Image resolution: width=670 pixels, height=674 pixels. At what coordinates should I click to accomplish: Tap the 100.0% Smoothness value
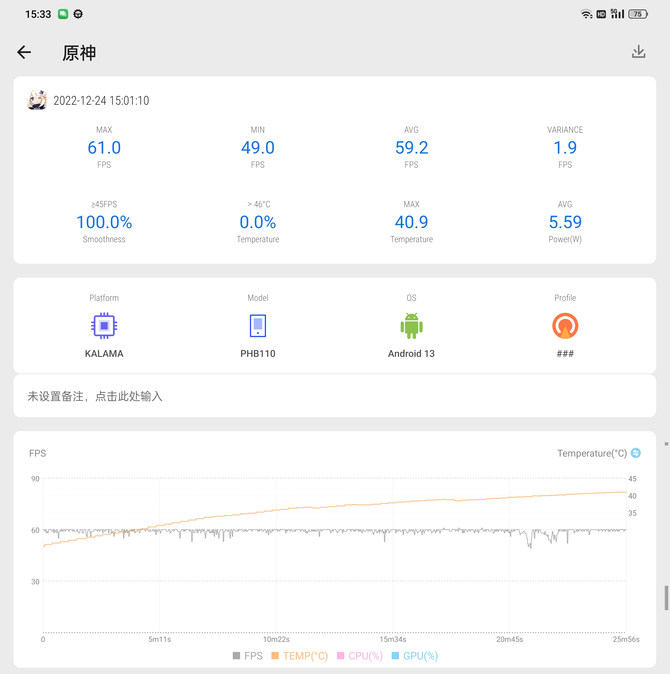click(104, 222)
